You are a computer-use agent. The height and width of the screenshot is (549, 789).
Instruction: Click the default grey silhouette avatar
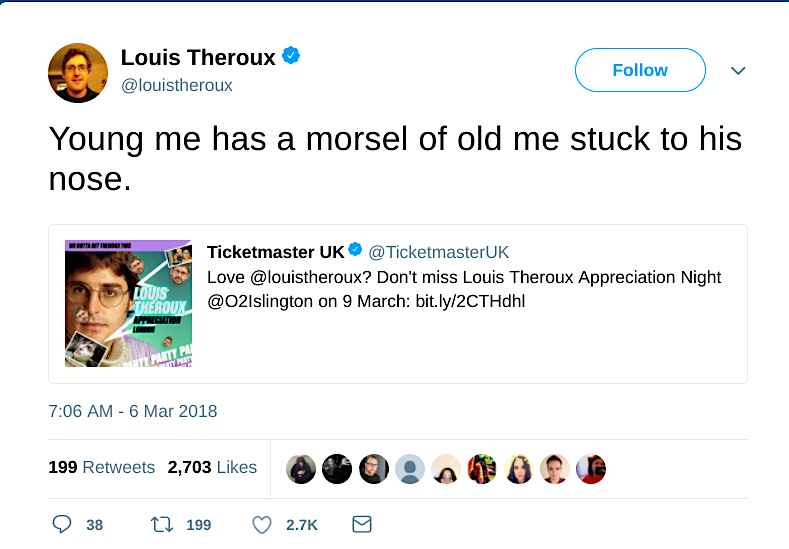[x=410, y=469]
